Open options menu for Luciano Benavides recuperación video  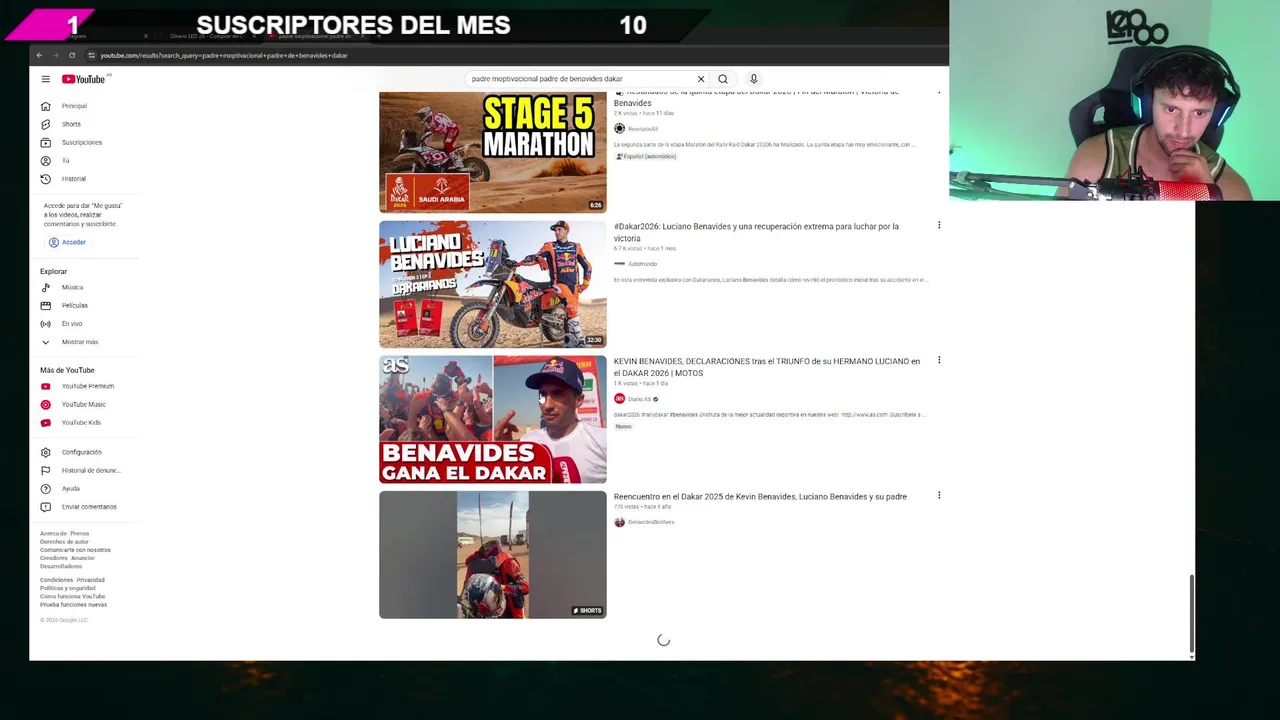(x=939, y=226)
